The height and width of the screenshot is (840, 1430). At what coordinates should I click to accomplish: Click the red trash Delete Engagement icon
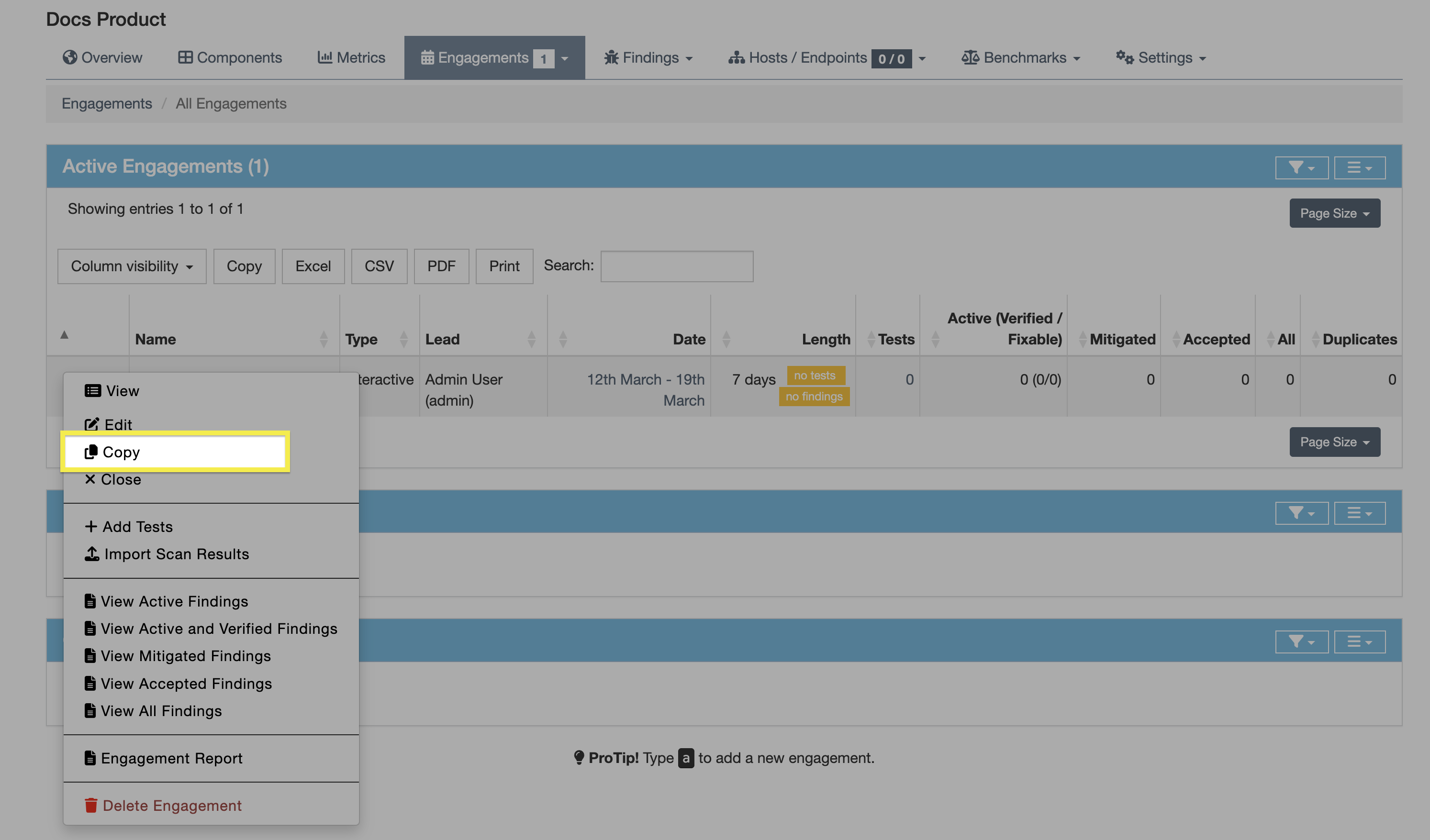pyautogui.click(x=91, y=805)
